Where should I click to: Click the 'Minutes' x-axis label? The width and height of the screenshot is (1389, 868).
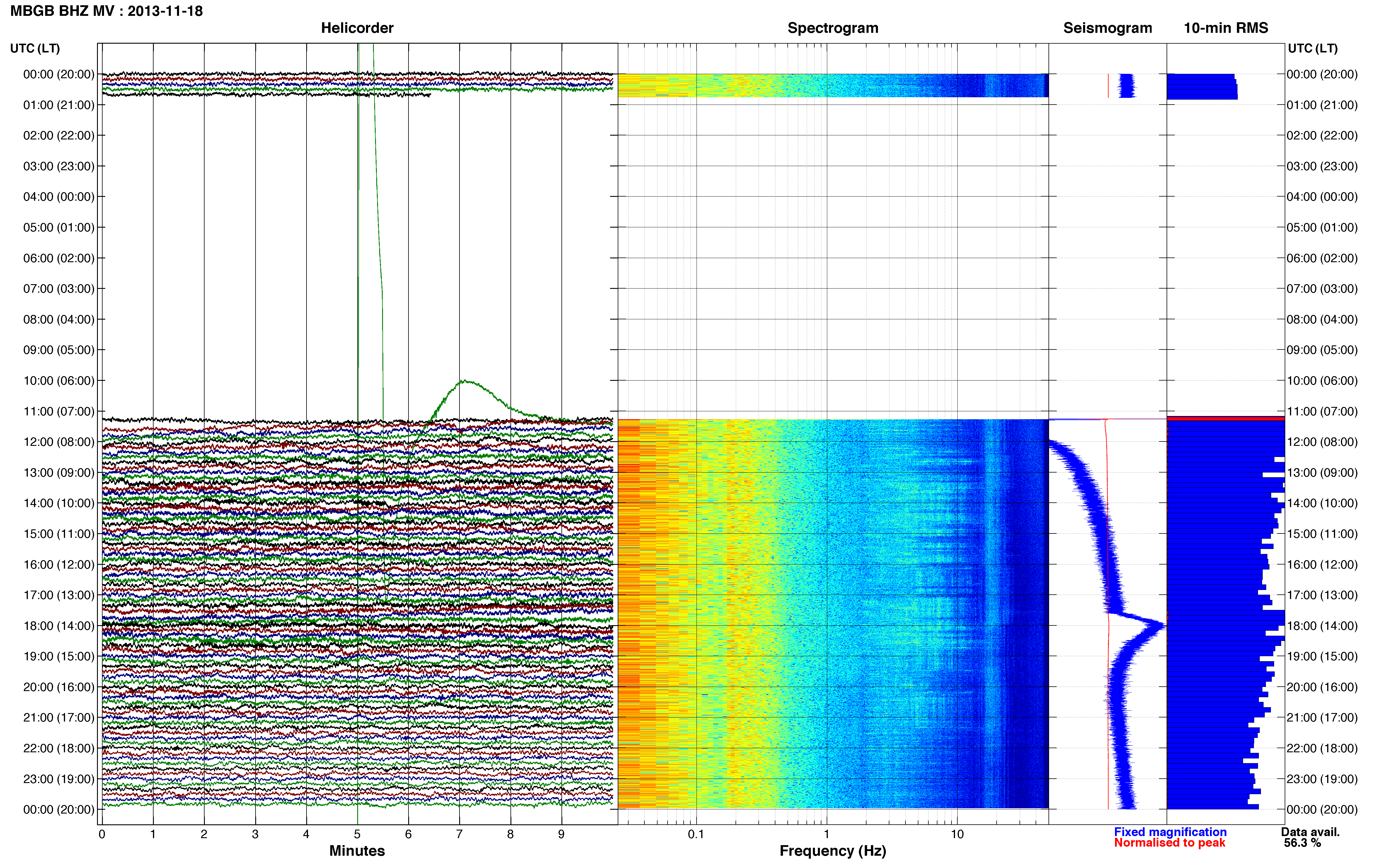pos(357,851)
